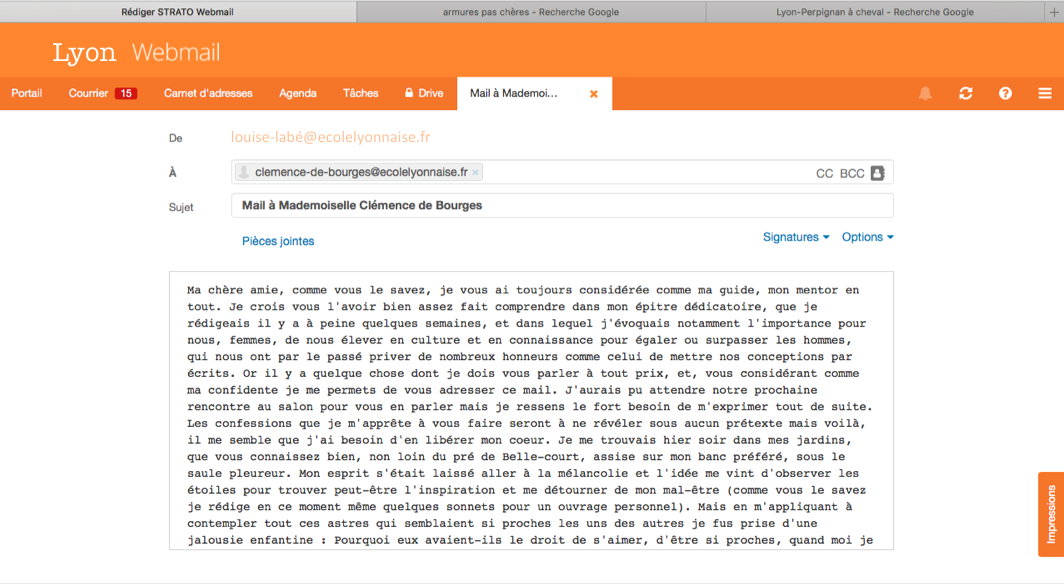Switch to Lyon-Perpignan à cheval Google tab
Image resolution: width=1064 pixels, height=584 pixels.
tap(875, 12)
